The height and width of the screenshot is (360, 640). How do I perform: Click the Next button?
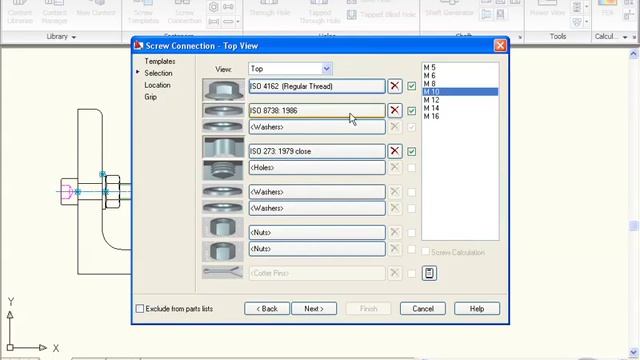pos(314,309)
